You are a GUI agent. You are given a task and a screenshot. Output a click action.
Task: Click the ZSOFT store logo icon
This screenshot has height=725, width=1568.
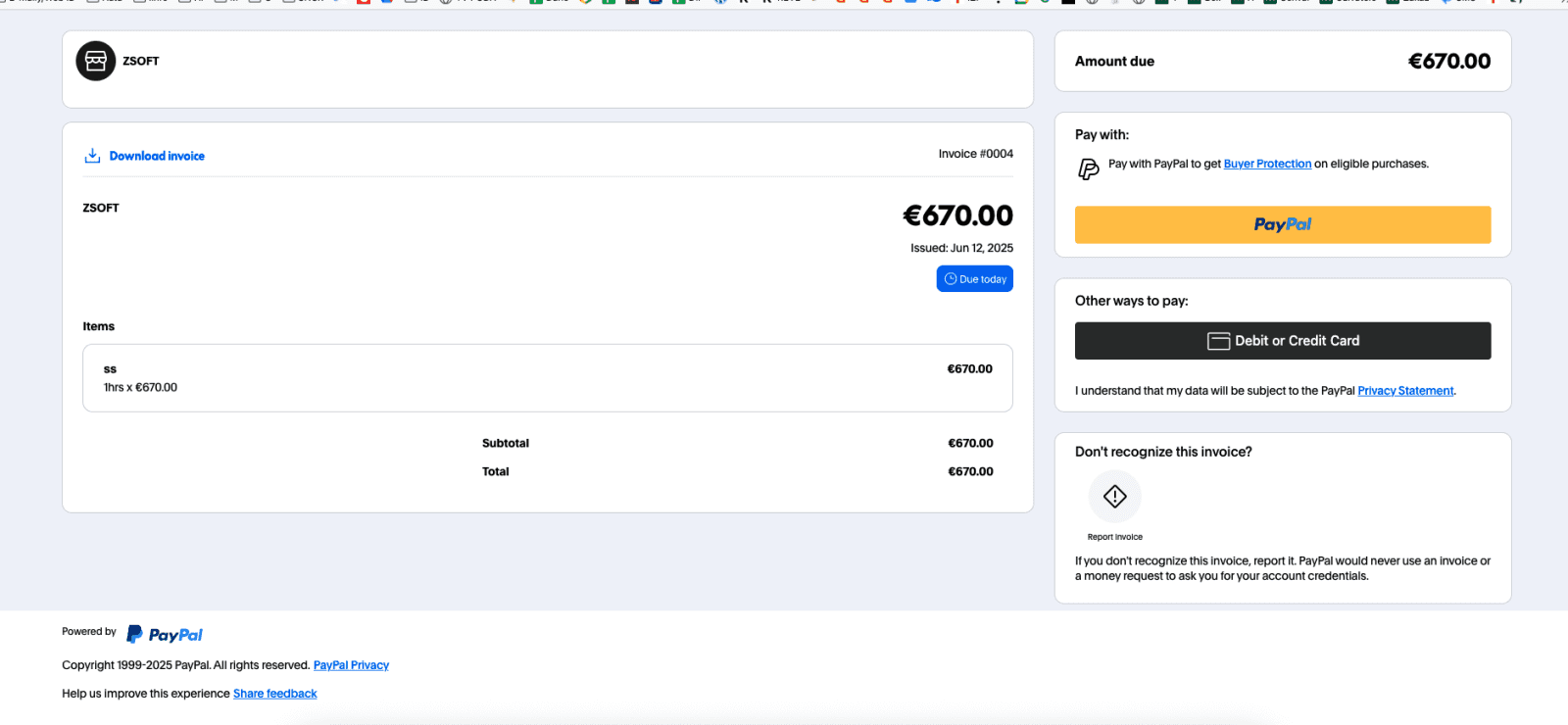[x=96, y=61]
